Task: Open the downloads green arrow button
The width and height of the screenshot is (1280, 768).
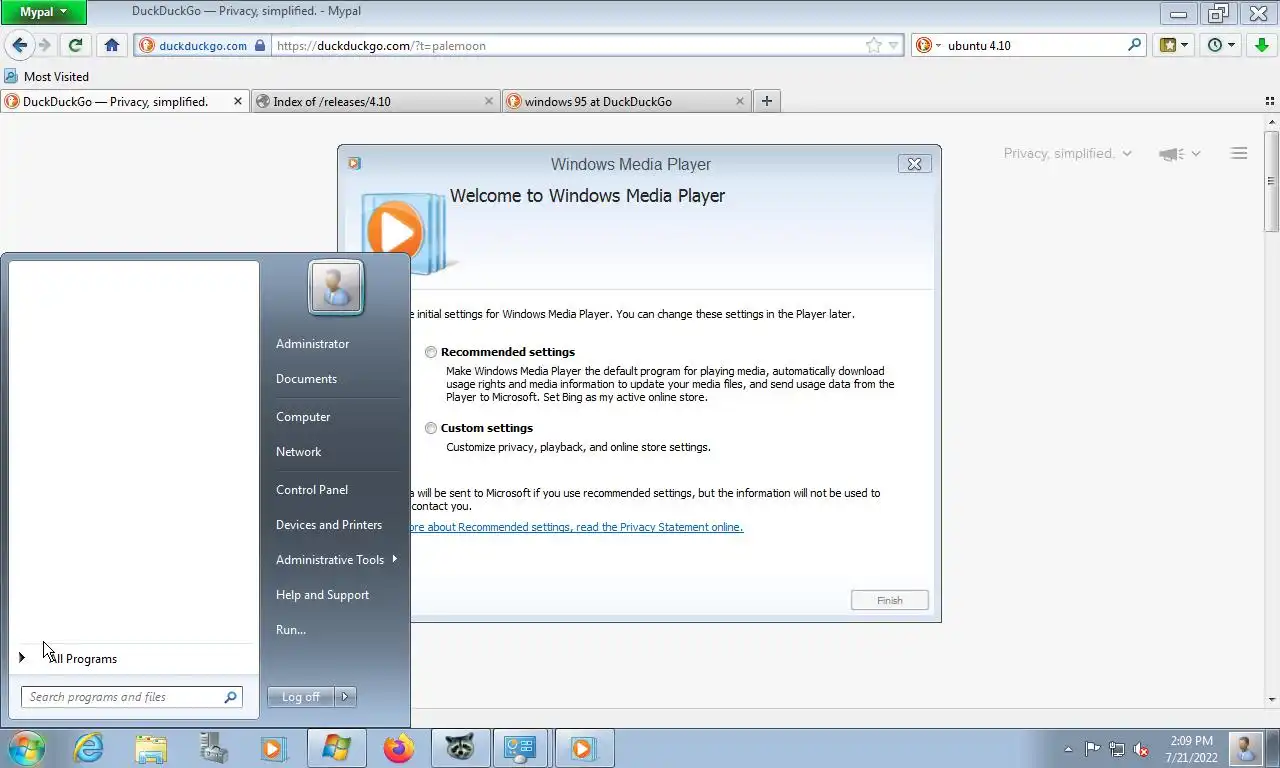Action: [x=1261, y=45]
